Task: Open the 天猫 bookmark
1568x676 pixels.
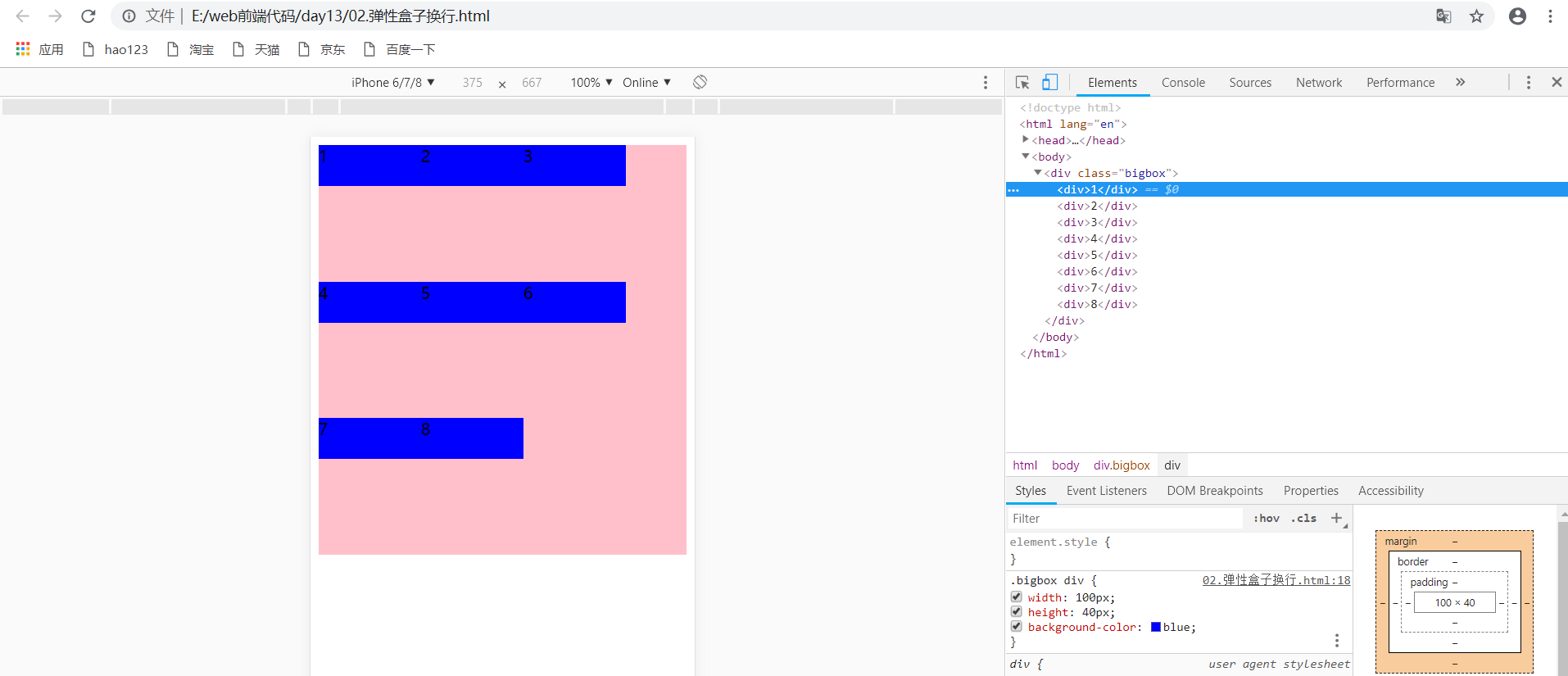Action: click(x=256, y=49)
